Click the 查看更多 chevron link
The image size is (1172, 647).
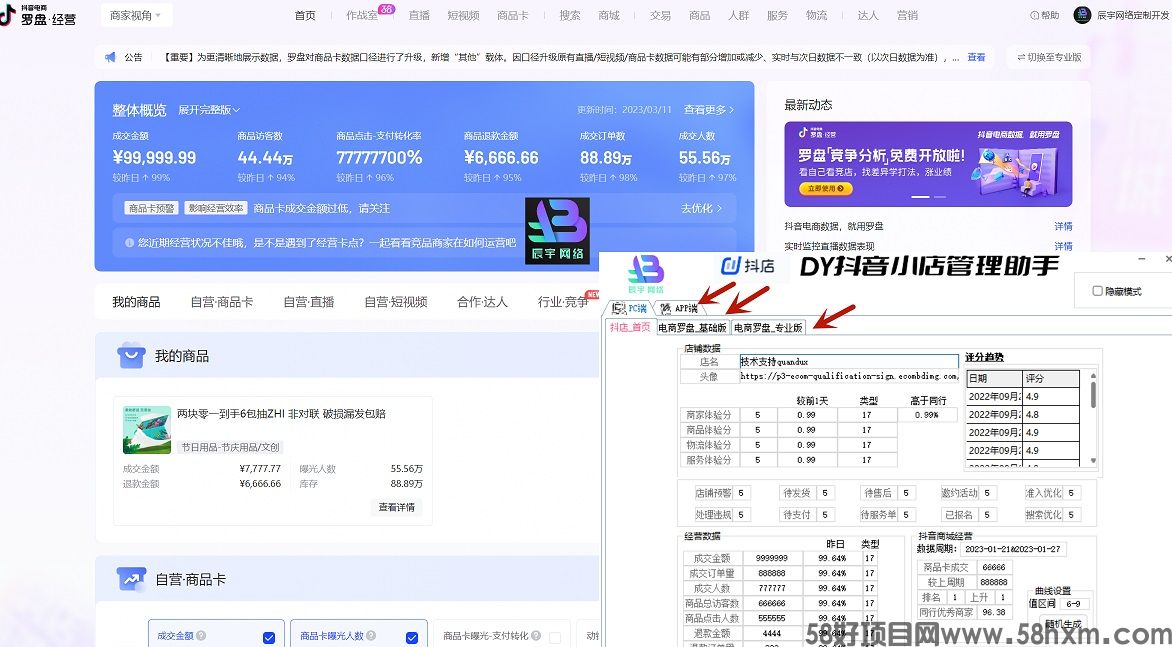click(x=709, y=110)
